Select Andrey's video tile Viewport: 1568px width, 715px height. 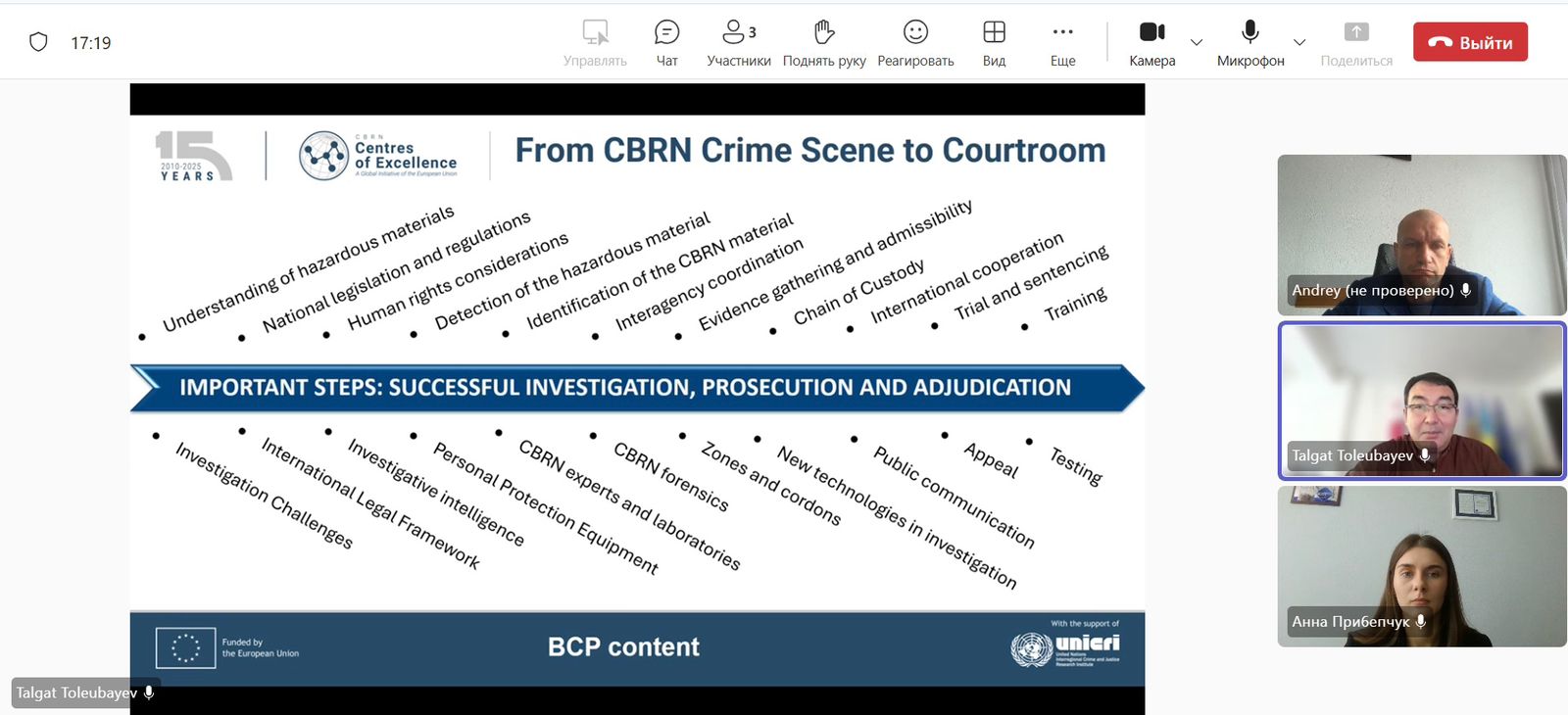(1421, 234)
